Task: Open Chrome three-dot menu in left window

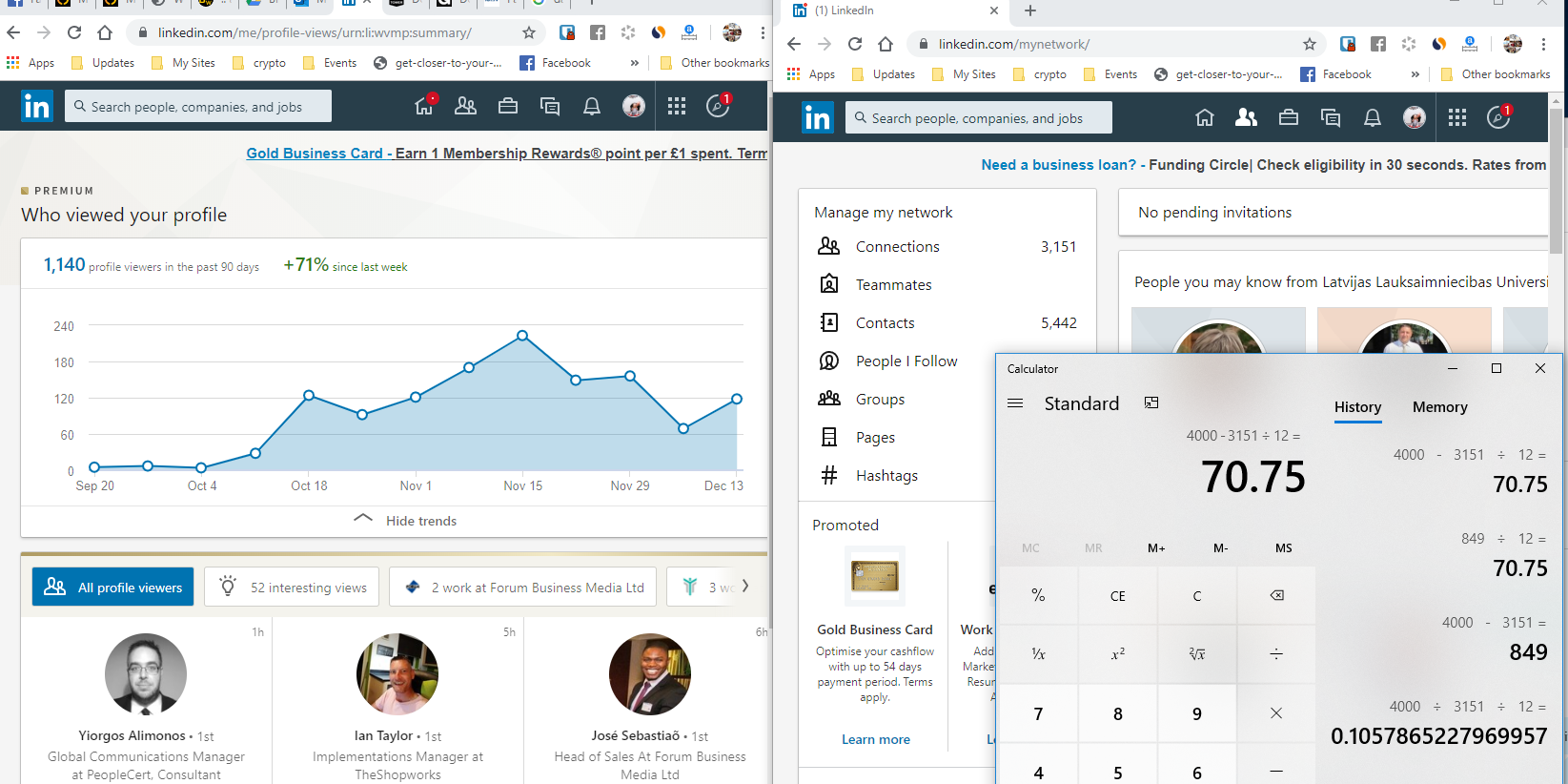Action: pos(763,32)
